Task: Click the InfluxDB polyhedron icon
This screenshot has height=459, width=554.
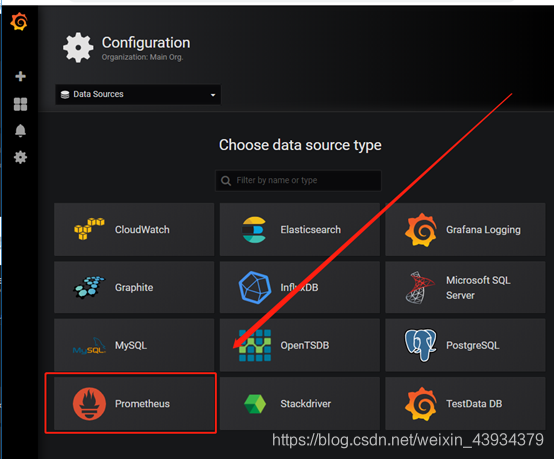Action: [x=255, y=288]
